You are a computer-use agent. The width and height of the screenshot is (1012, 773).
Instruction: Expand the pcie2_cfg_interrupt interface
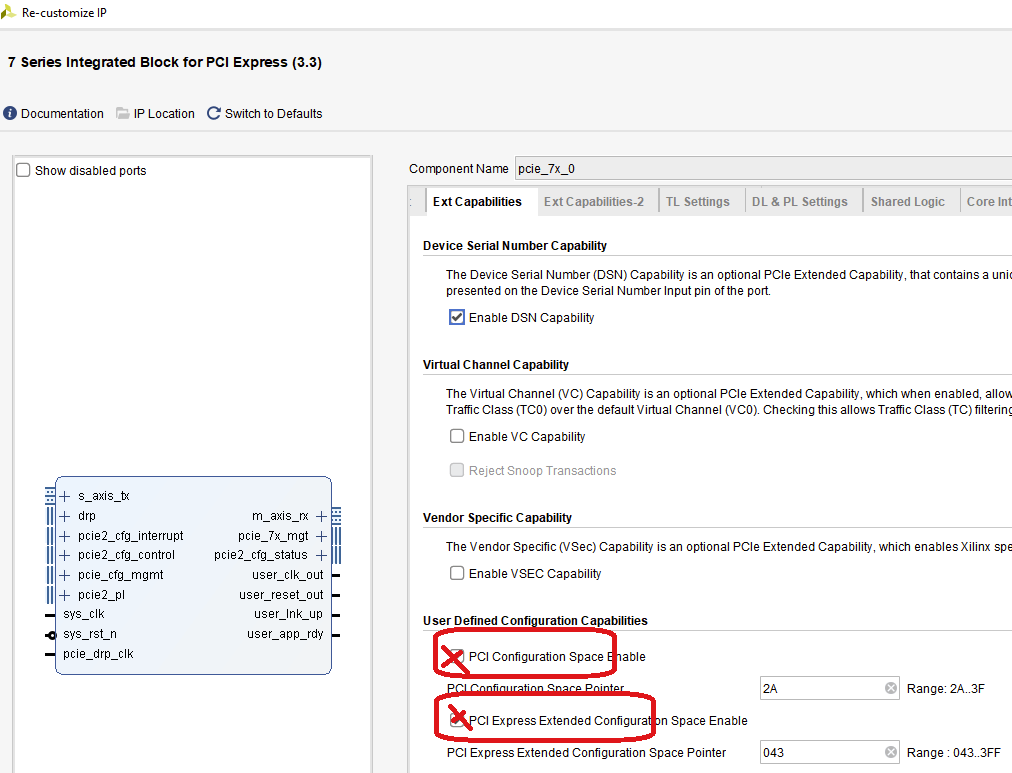point(65,536)
